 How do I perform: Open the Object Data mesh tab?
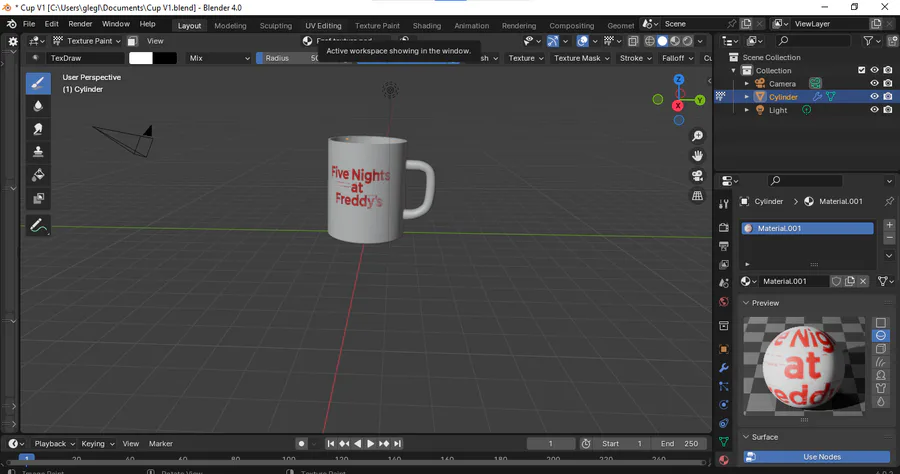724,442
